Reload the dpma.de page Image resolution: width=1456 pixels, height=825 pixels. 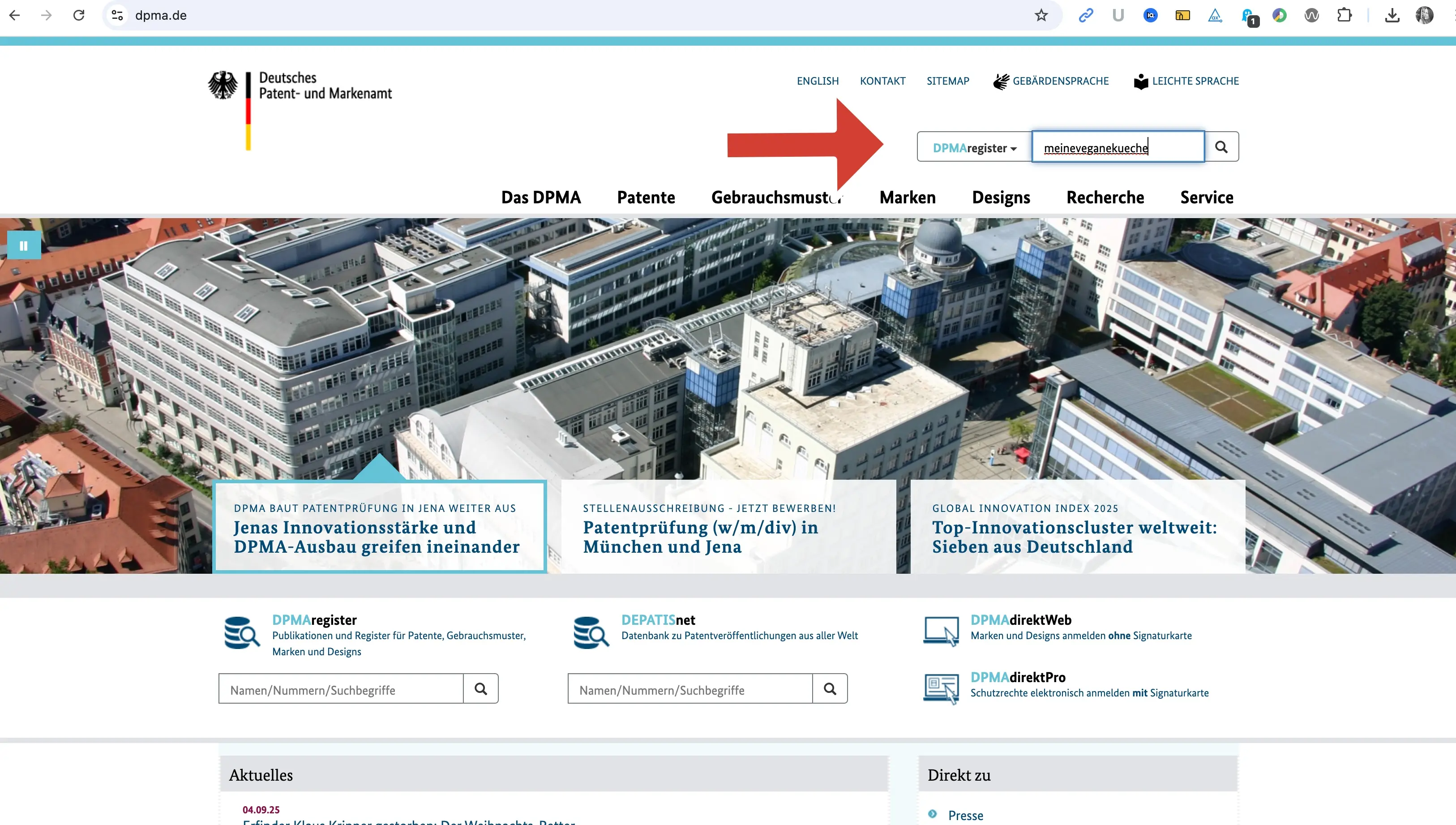coord(79,15)
